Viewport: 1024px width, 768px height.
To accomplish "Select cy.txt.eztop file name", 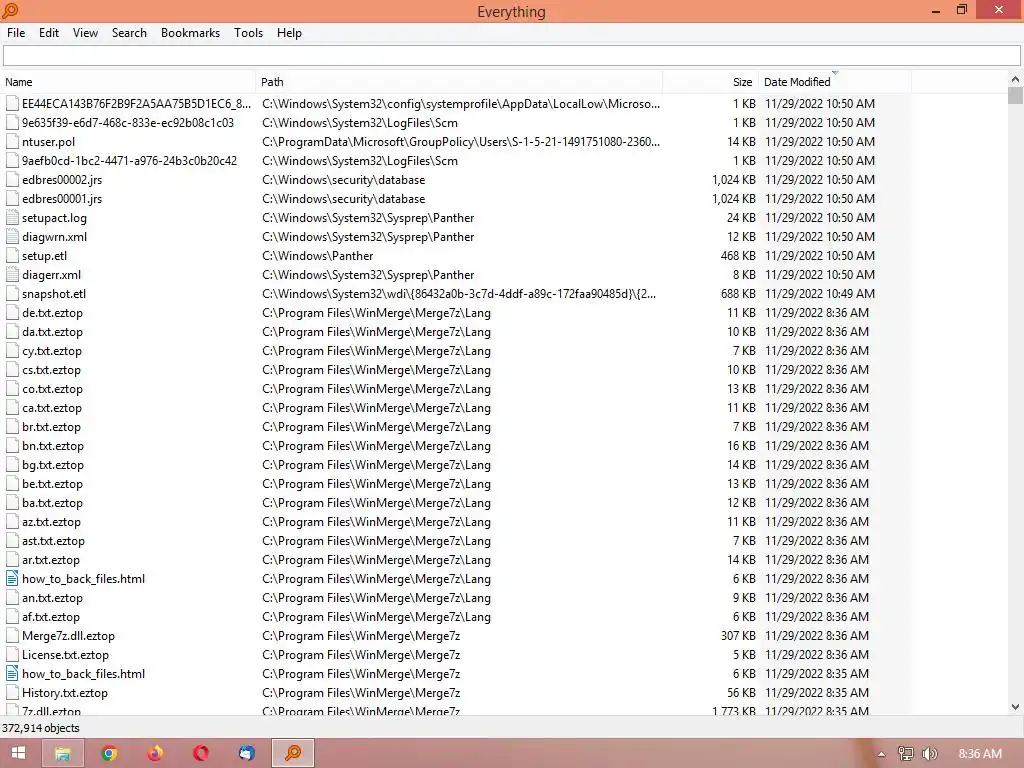I will pyautogui.click(x=52, y=350).
